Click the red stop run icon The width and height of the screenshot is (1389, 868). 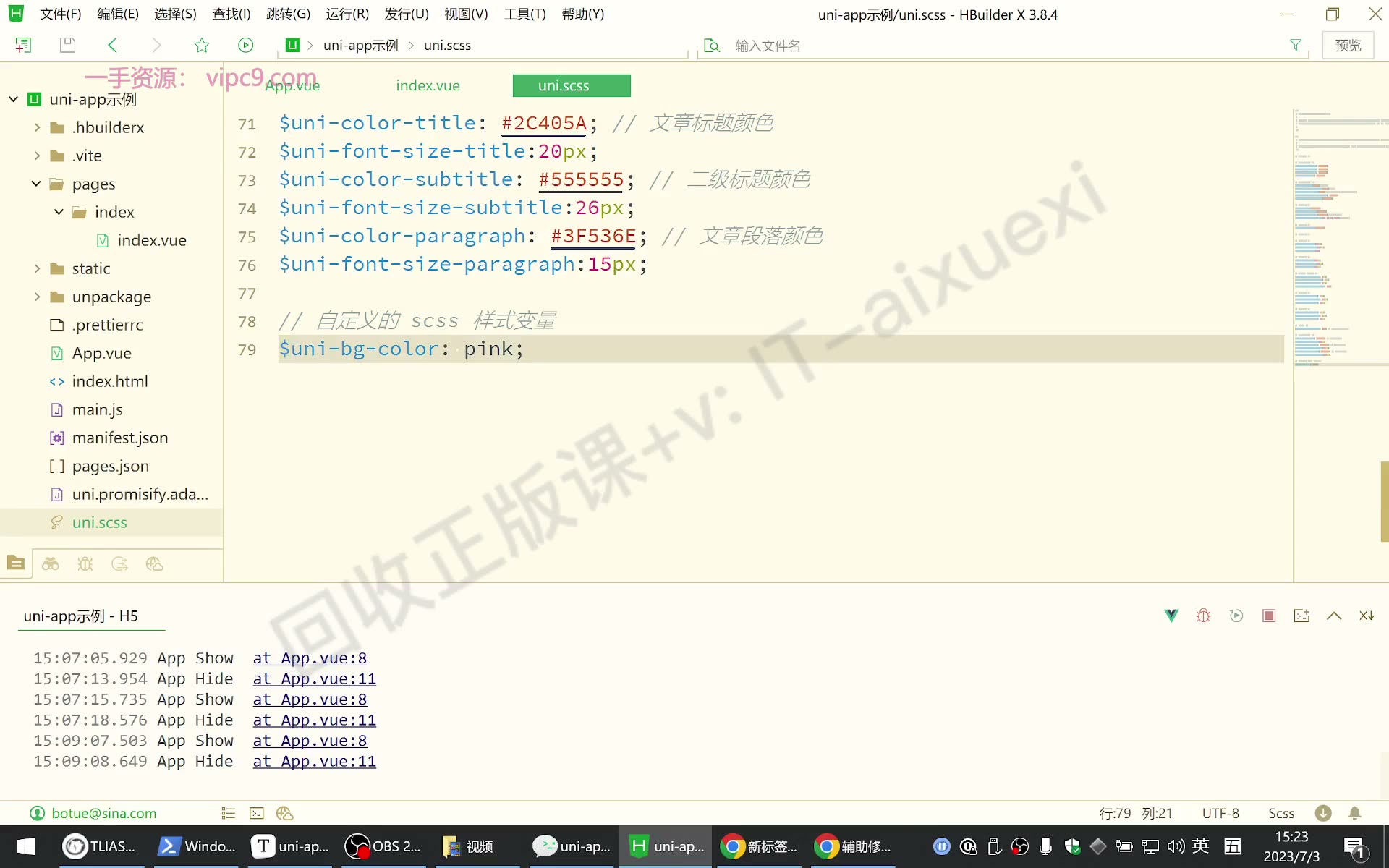click(1269, 616)
